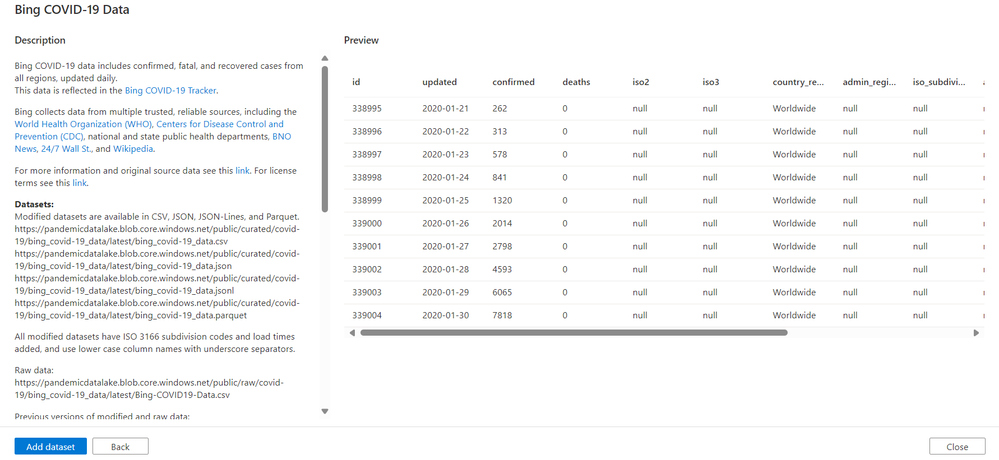Click the date cell 2020-01-26
This screenshot has height=460, width=999.
pyautogui.click(x=445, y=223)
